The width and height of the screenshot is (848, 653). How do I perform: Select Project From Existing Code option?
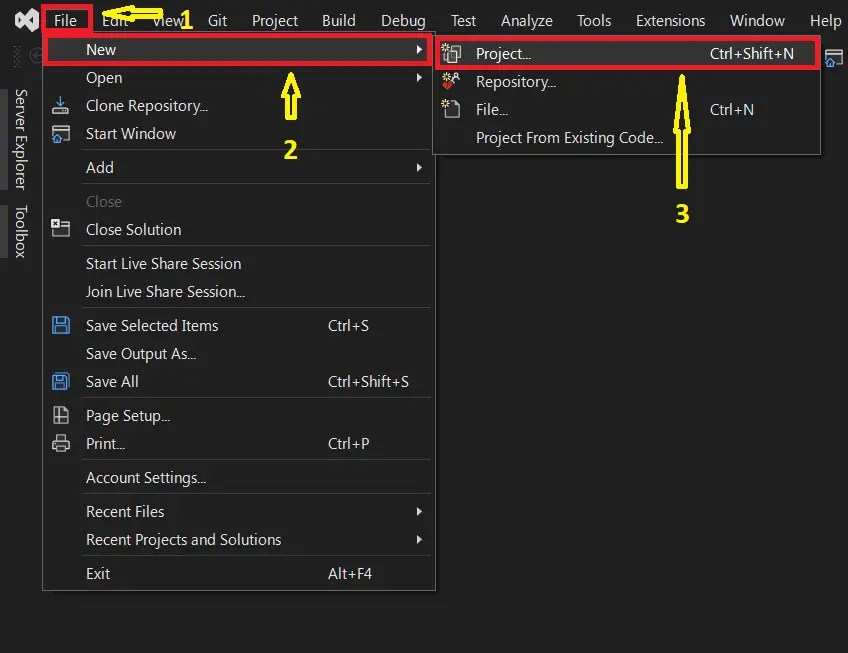(567, 138)
